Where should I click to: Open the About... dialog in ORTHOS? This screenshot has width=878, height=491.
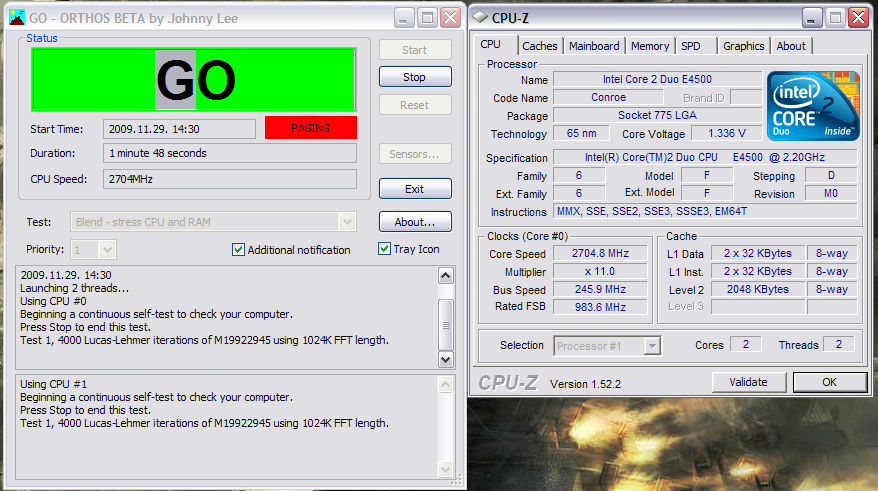coord(415,222)
